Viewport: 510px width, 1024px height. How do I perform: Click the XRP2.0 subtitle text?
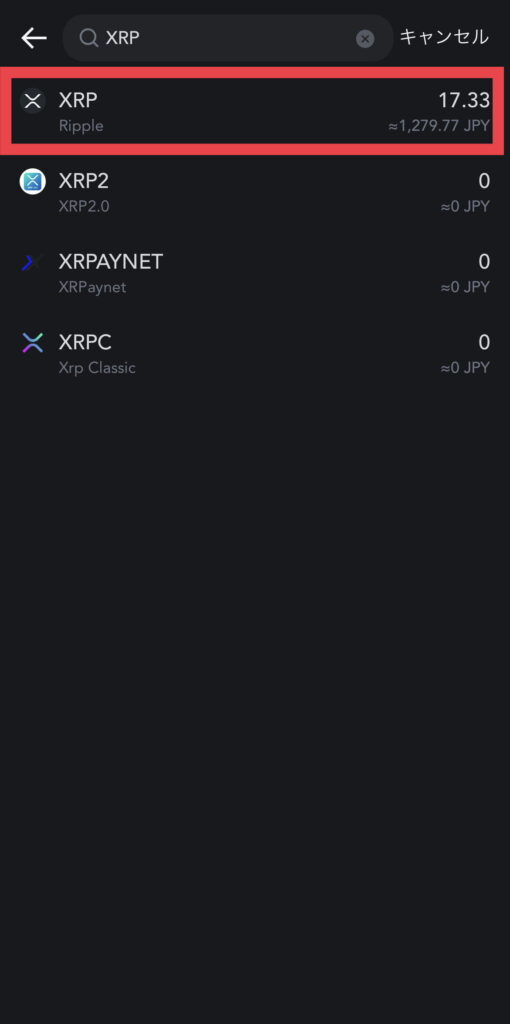tap(84, 206)
